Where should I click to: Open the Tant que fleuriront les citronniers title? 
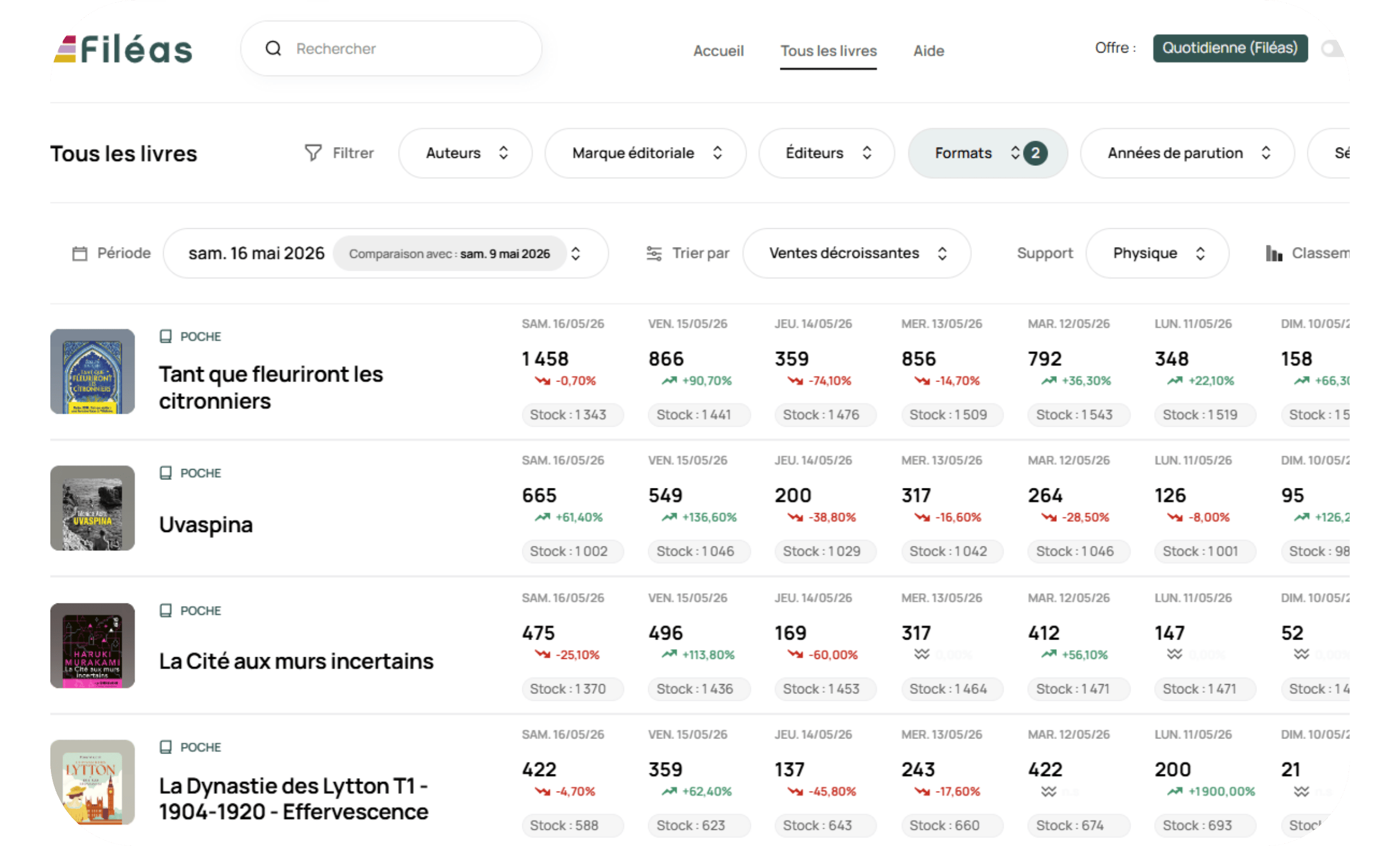(271, 387)
